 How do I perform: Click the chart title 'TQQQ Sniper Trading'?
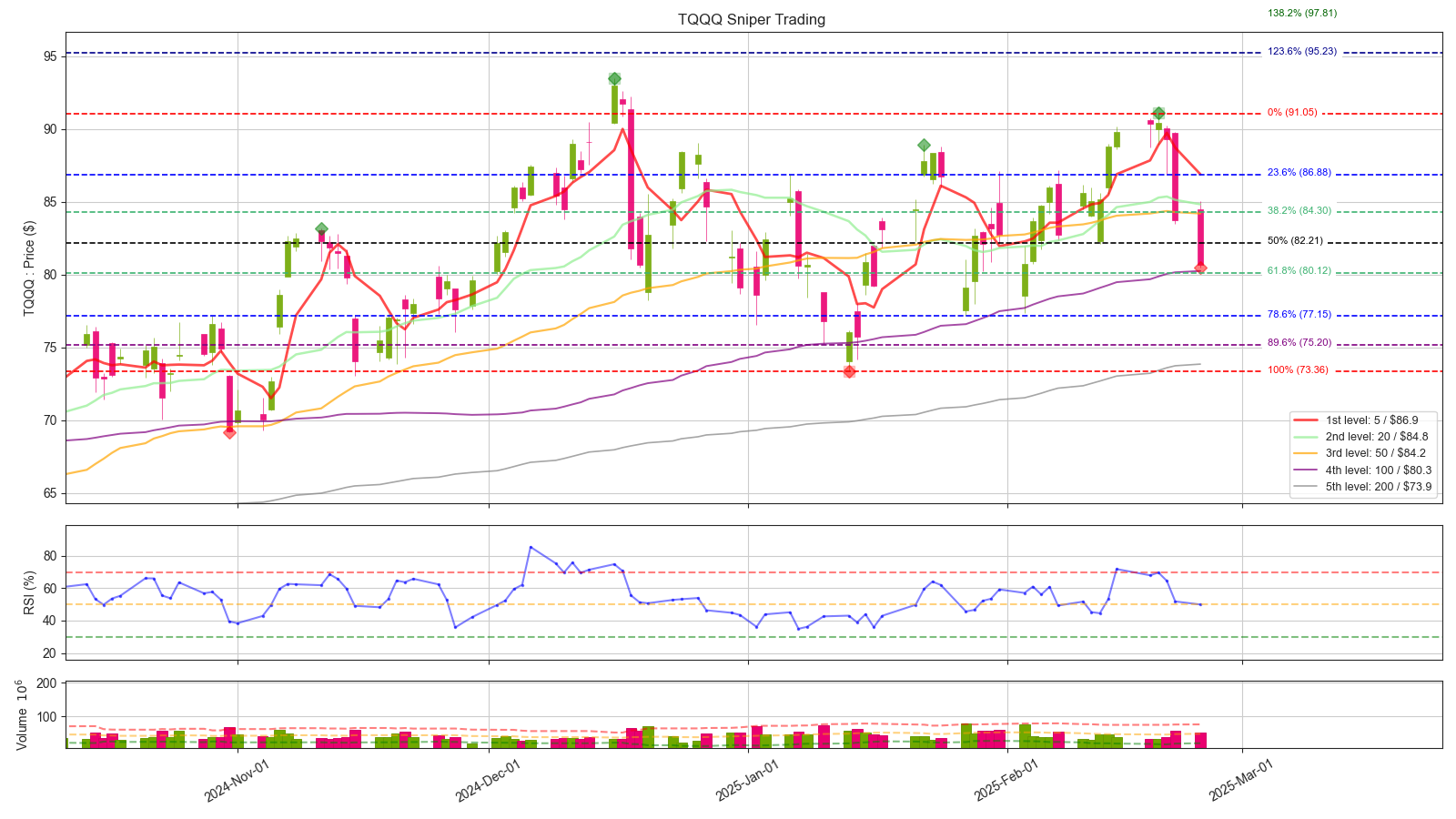752,19
